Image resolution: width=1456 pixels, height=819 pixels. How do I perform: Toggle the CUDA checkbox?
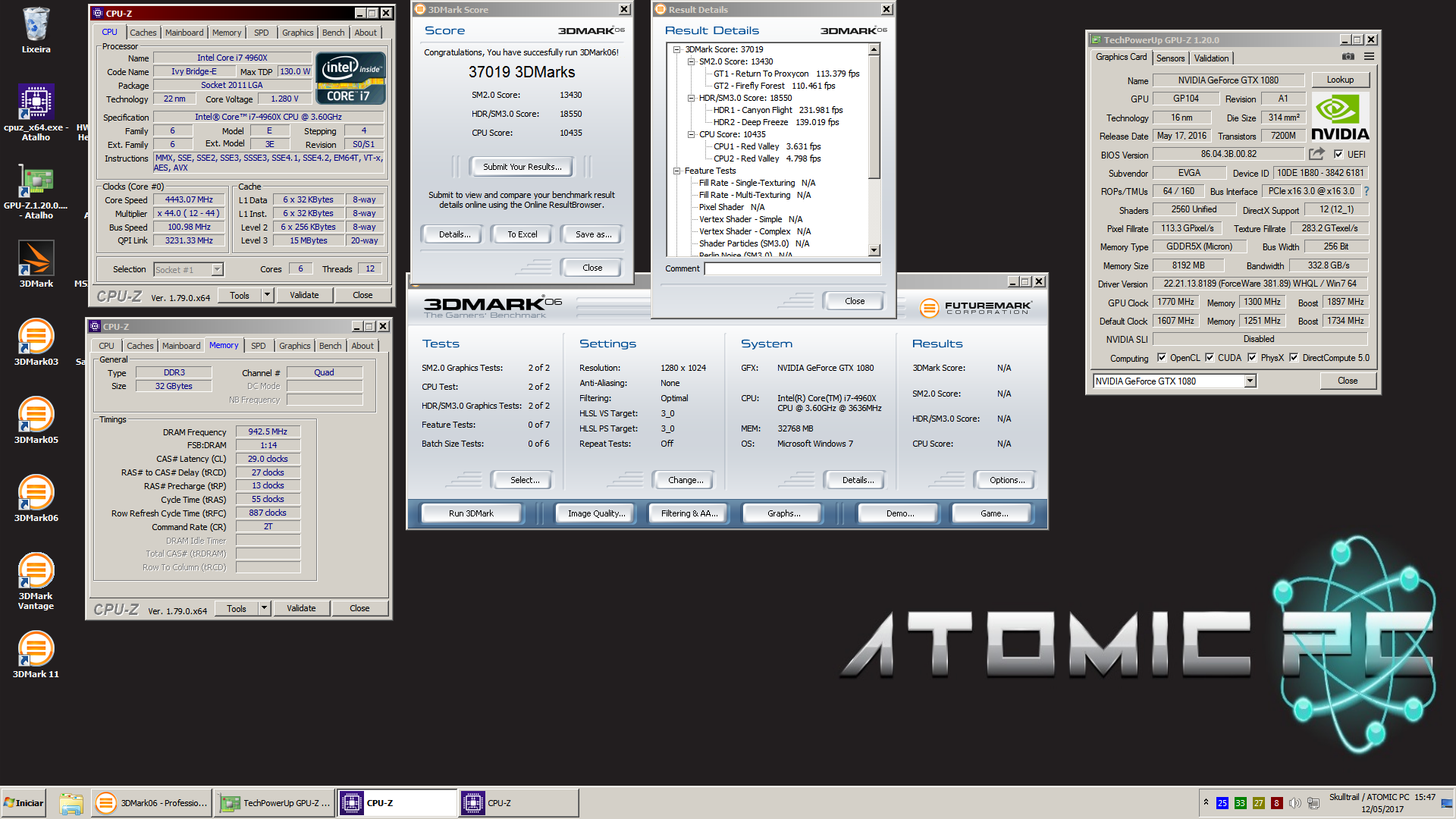coord(1210,357)
